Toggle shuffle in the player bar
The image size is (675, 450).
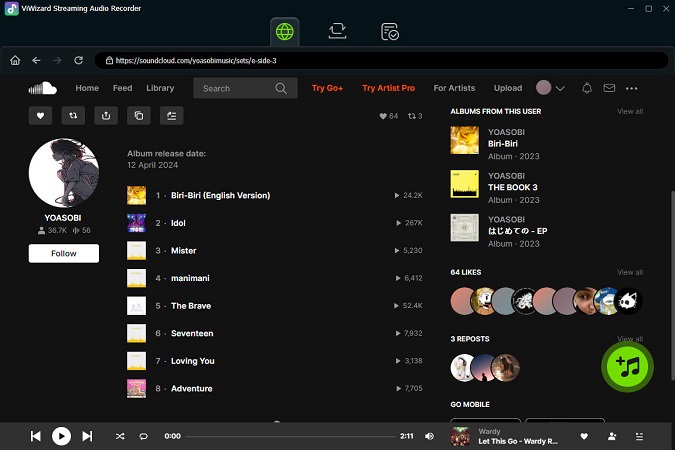click(x=120, y=436)
